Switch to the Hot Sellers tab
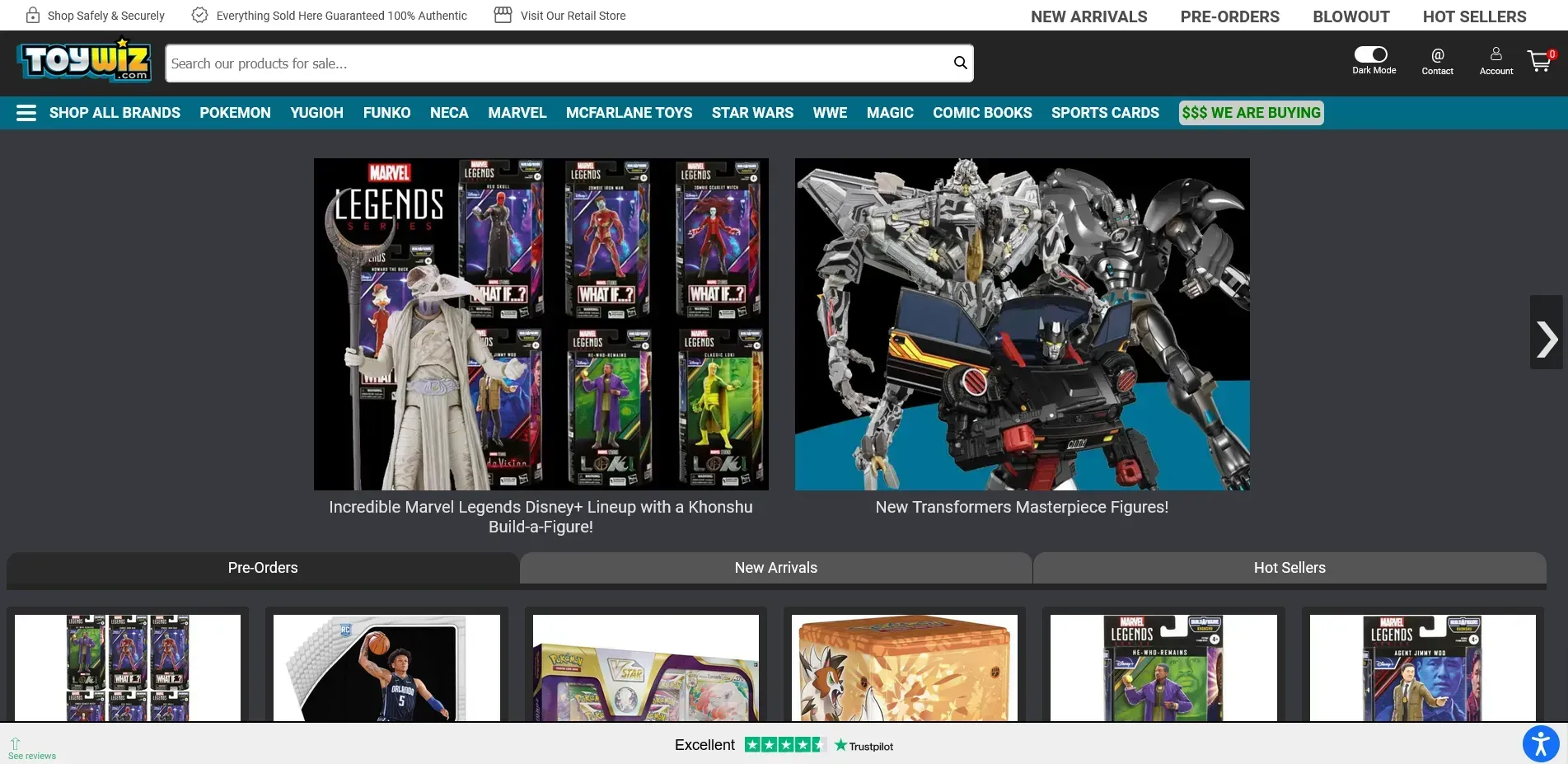 coord(1289,568)
